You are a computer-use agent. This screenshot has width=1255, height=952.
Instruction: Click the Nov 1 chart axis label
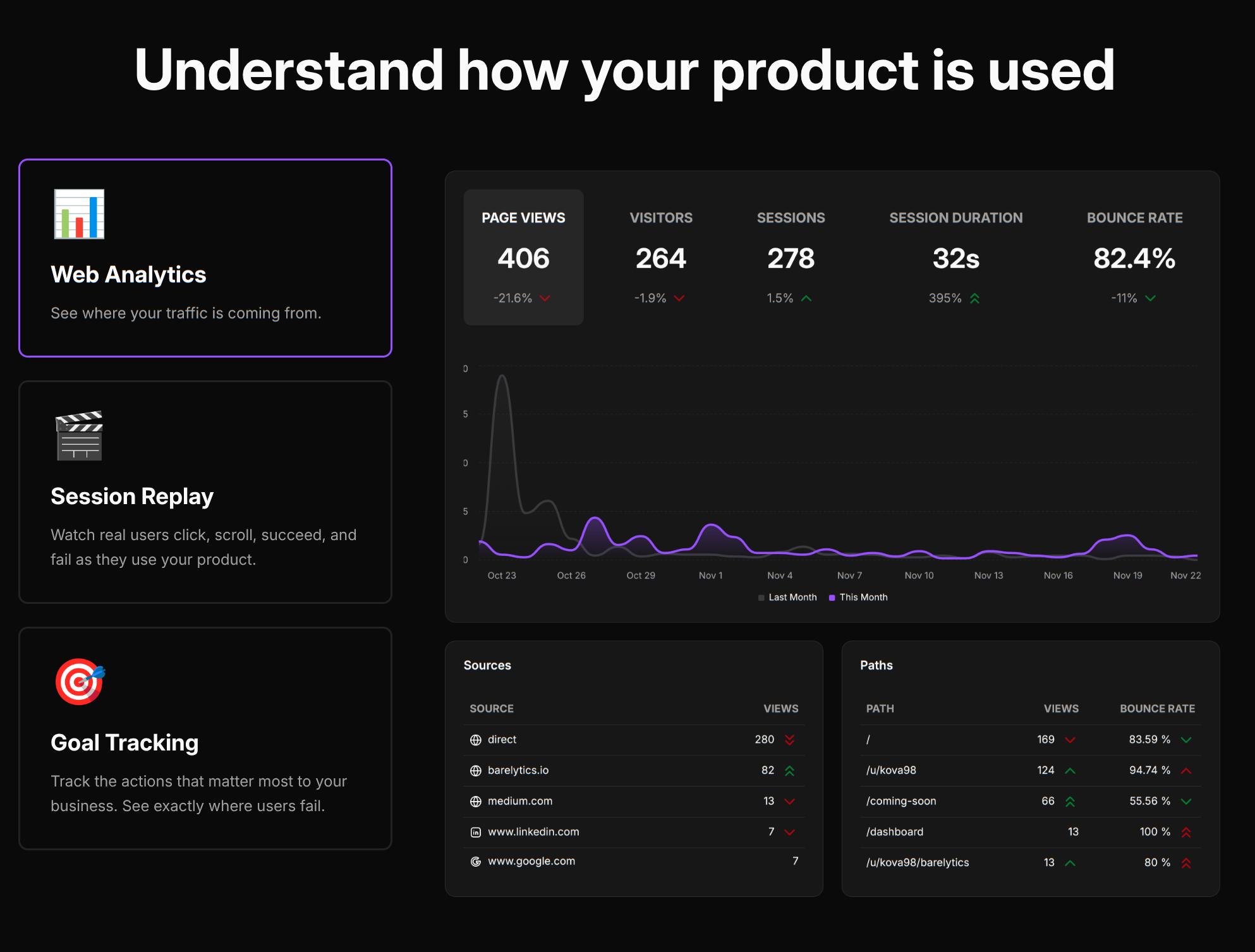click(710, 575)
